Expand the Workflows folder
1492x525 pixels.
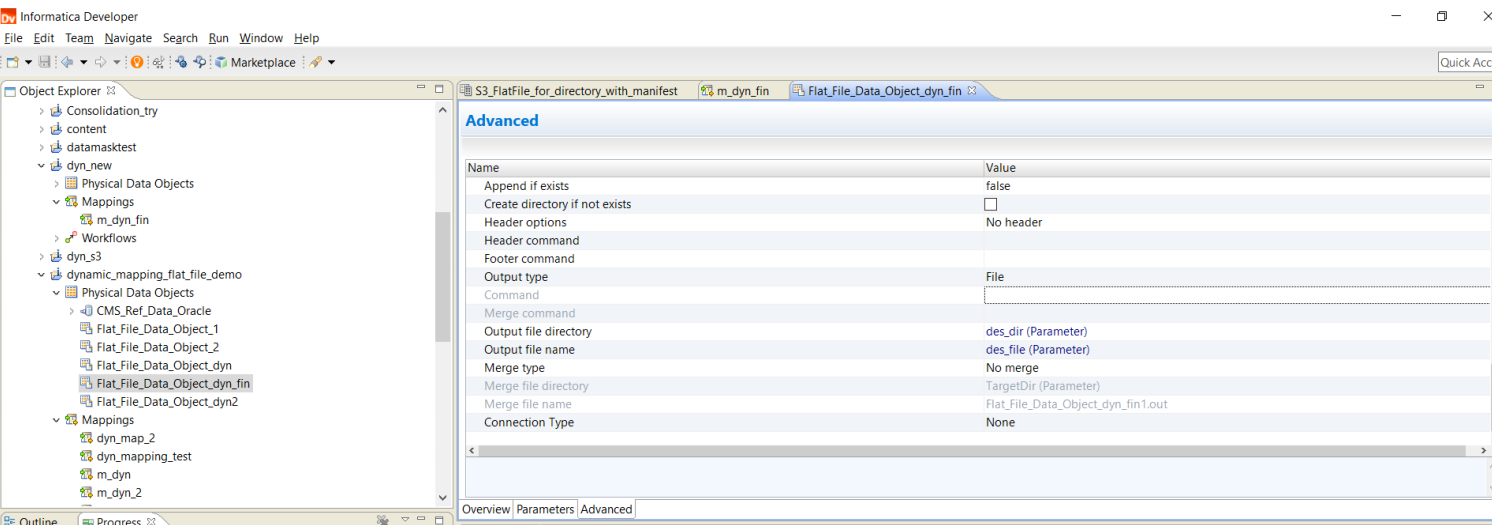pyautogui.click(x=57, y=238)
